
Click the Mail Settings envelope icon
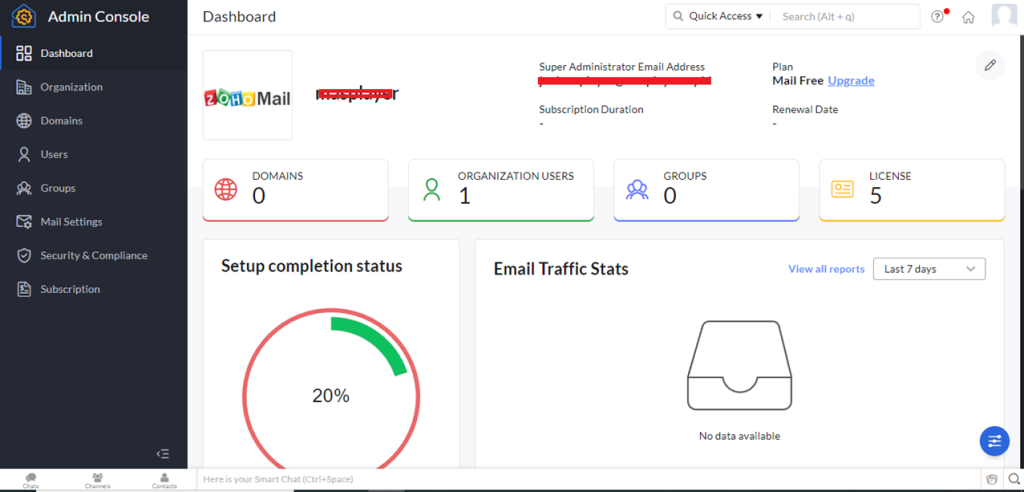click(x=24, y=222)
